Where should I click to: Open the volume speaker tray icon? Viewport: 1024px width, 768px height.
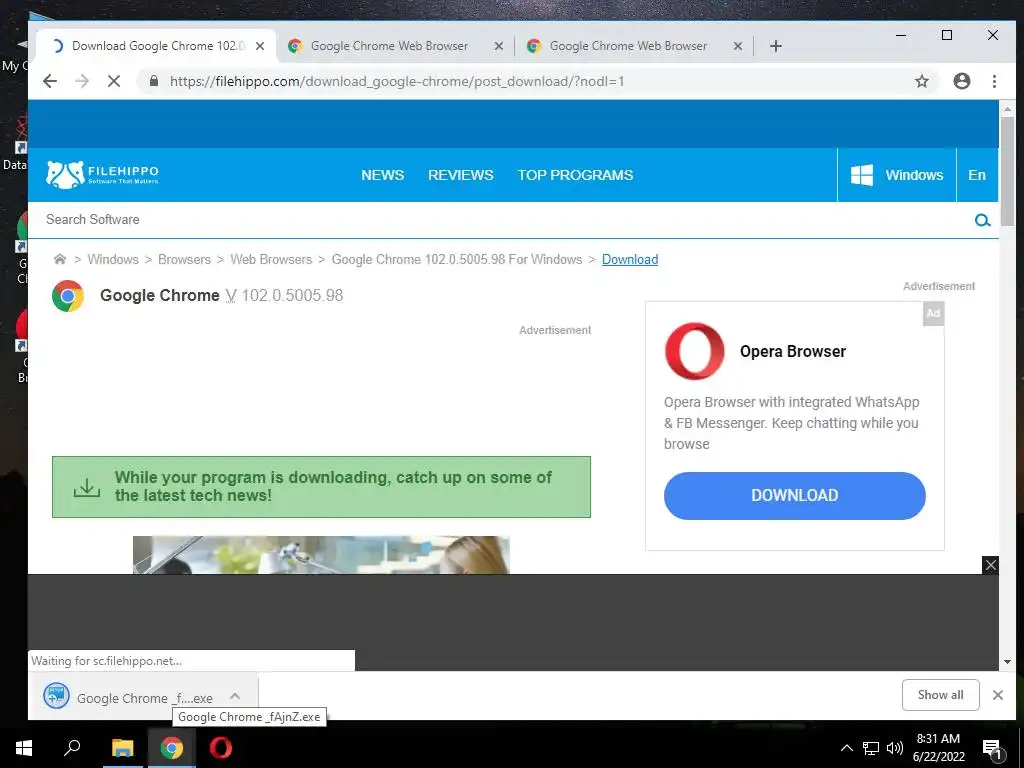click(895, 748)
